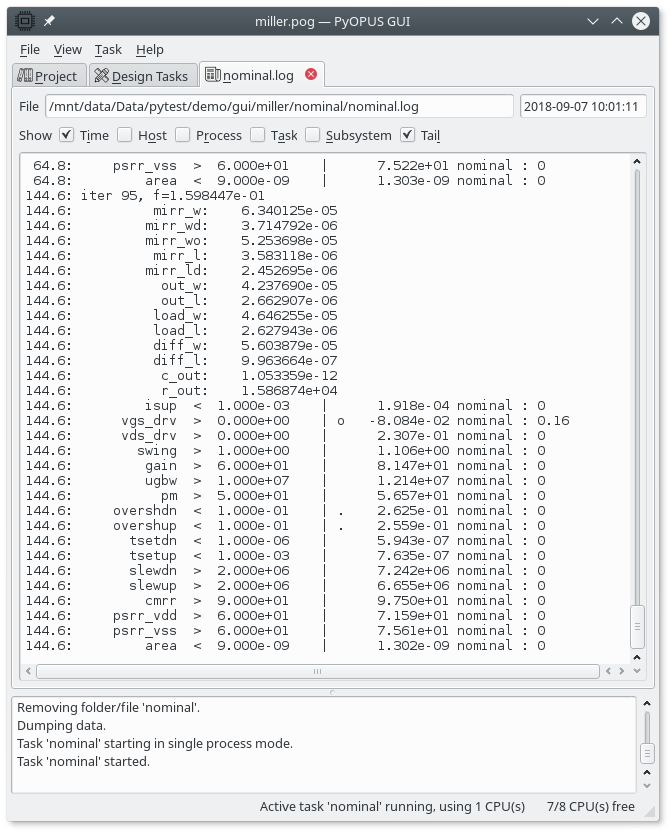This screenshot has height=834, width=672.
Task: Uncheck the Tail option
Action: [408, 135]
